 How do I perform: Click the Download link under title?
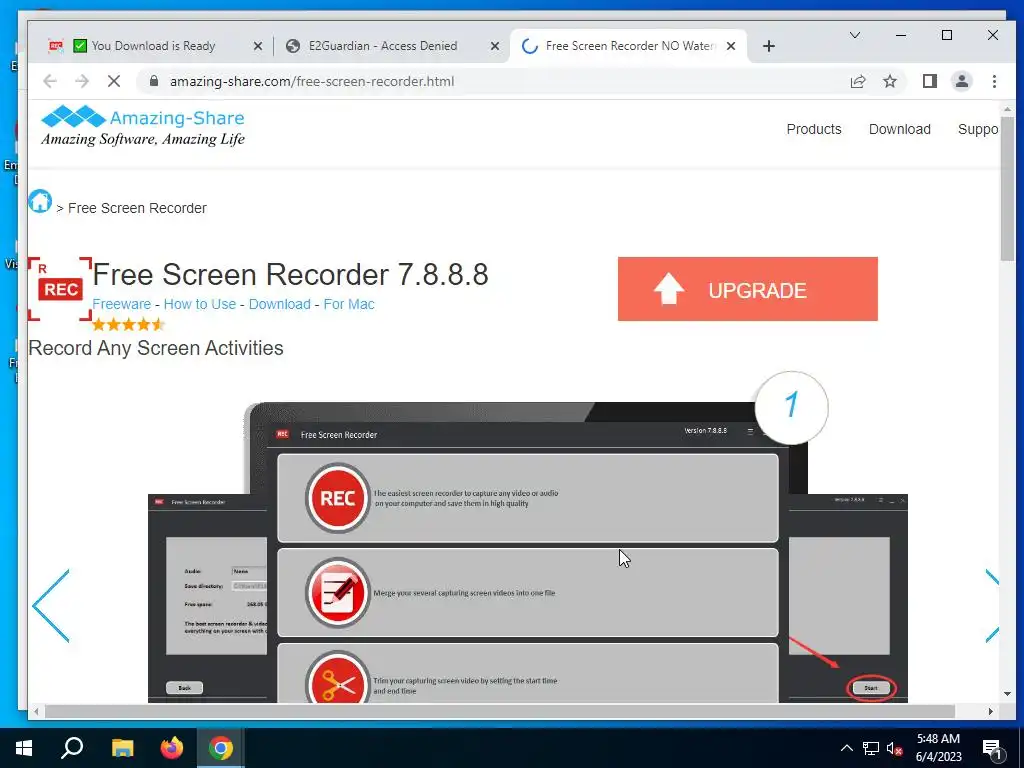280,304
